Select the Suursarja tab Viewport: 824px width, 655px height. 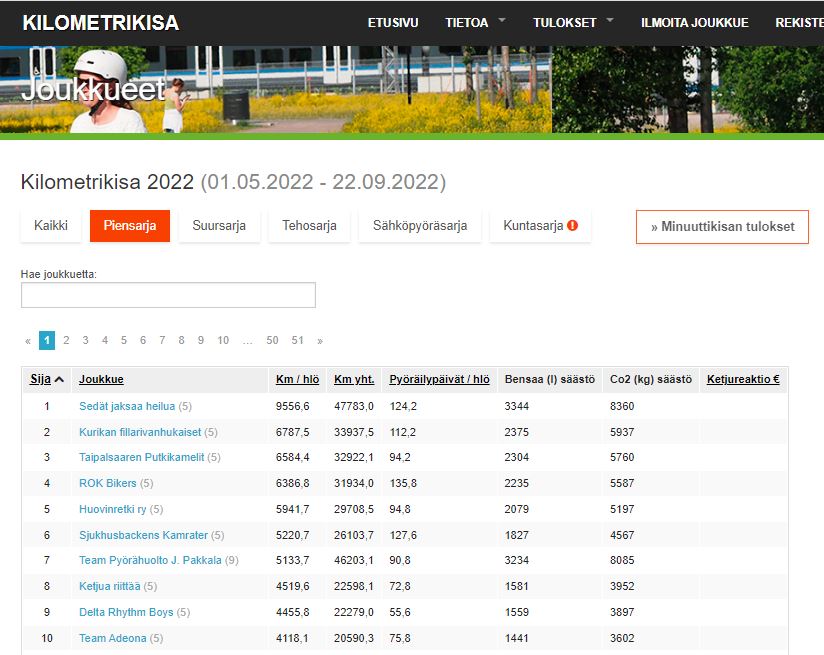[x=219, y=226]
